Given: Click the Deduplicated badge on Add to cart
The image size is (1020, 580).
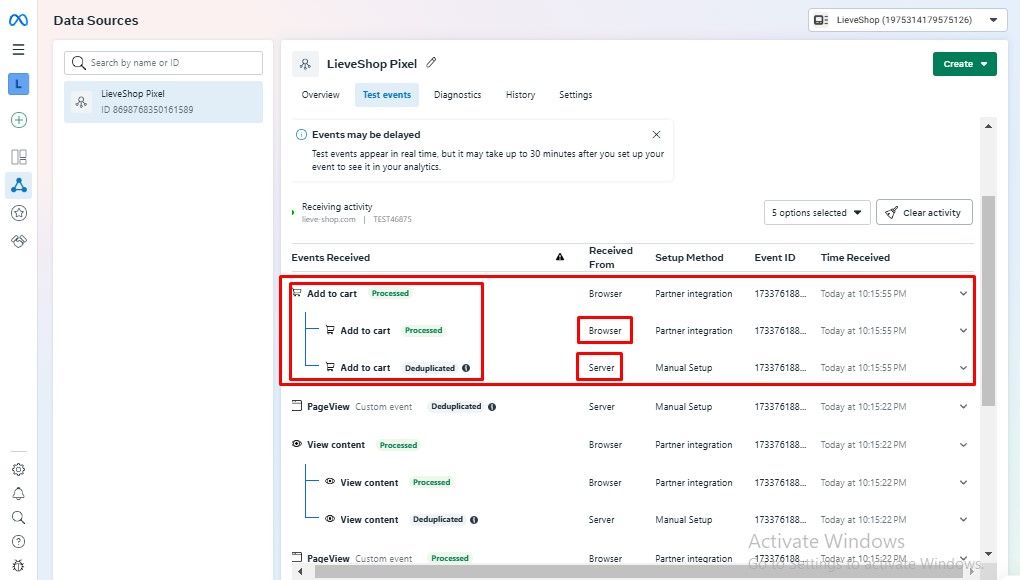Looking at the screenshot, I should (429, 368).
